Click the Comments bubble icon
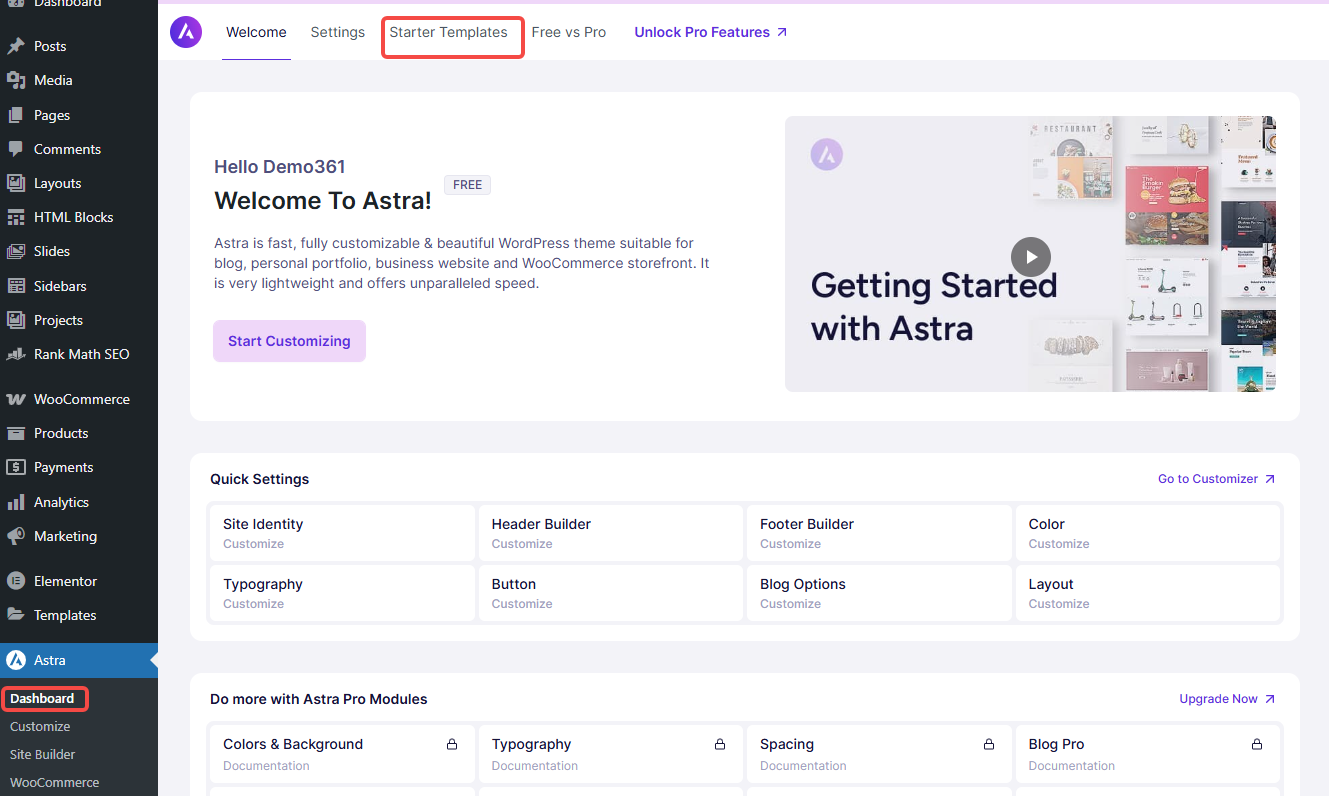This screenshot has height=796, width=1329. (x=16, y=149)
